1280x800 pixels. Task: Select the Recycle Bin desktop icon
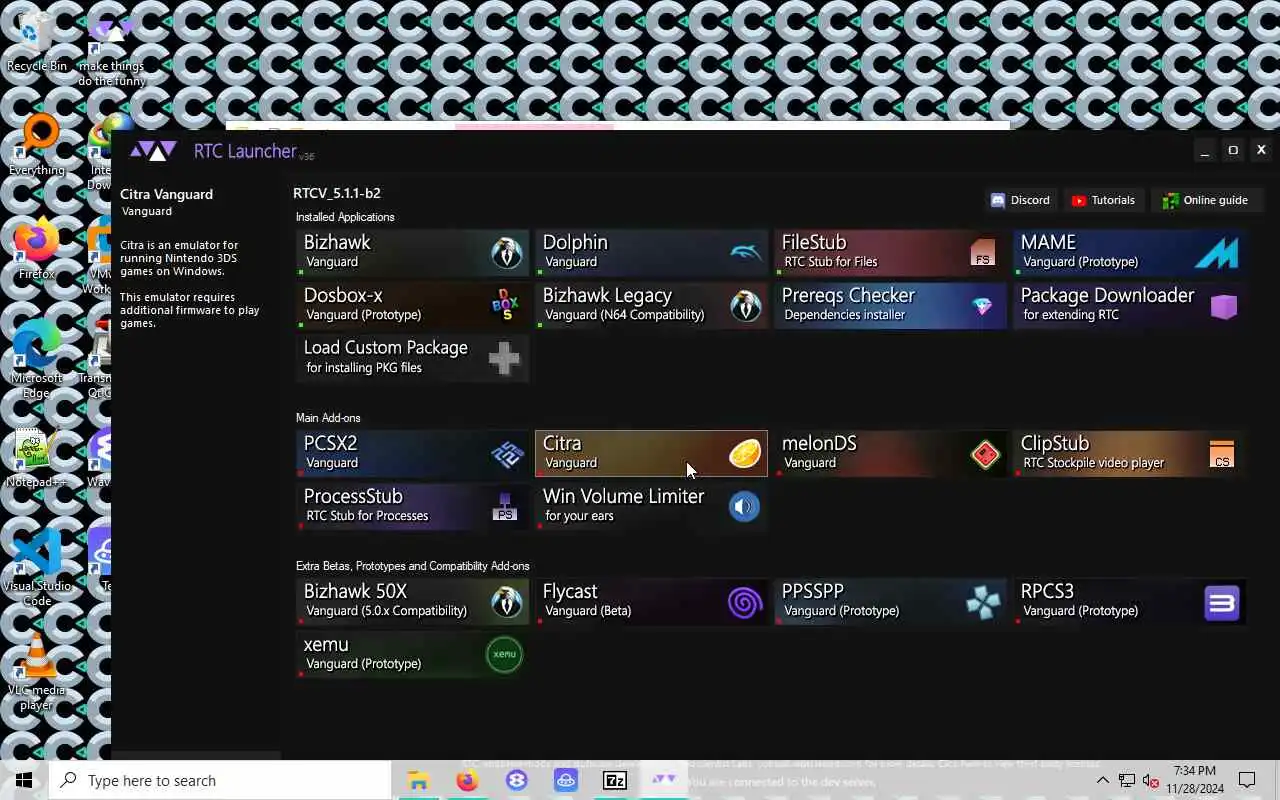(37, 42)
